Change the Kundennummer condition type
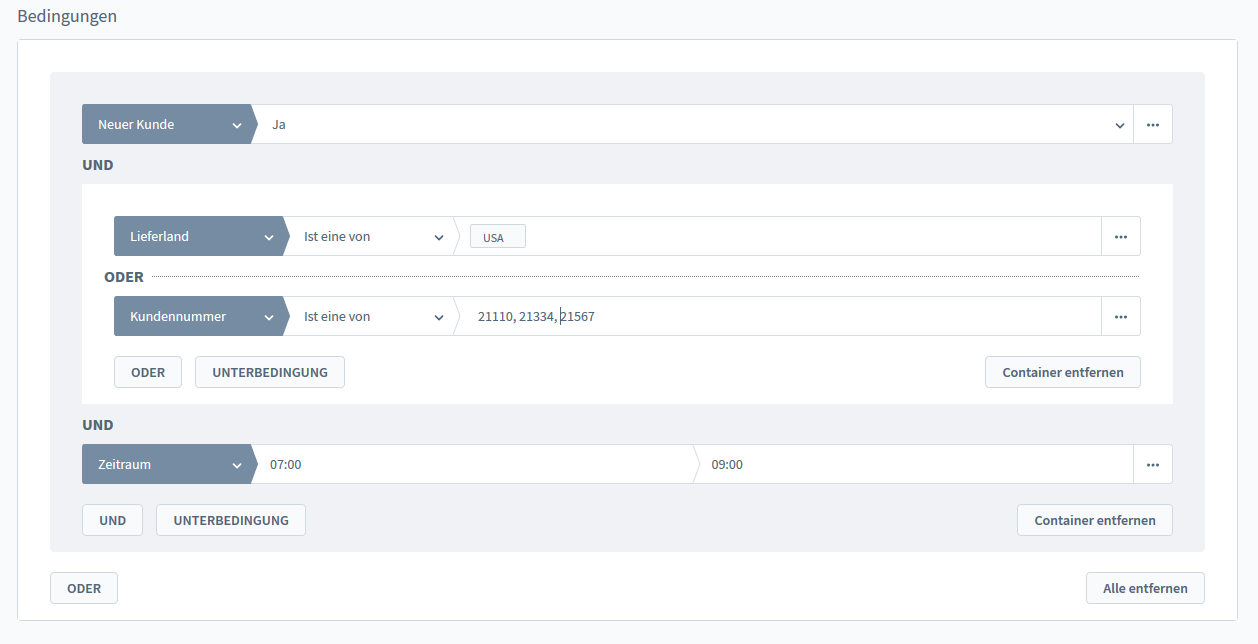This screenshot has height=644, width=1258. pyautogui.click(x=198, y=317)
